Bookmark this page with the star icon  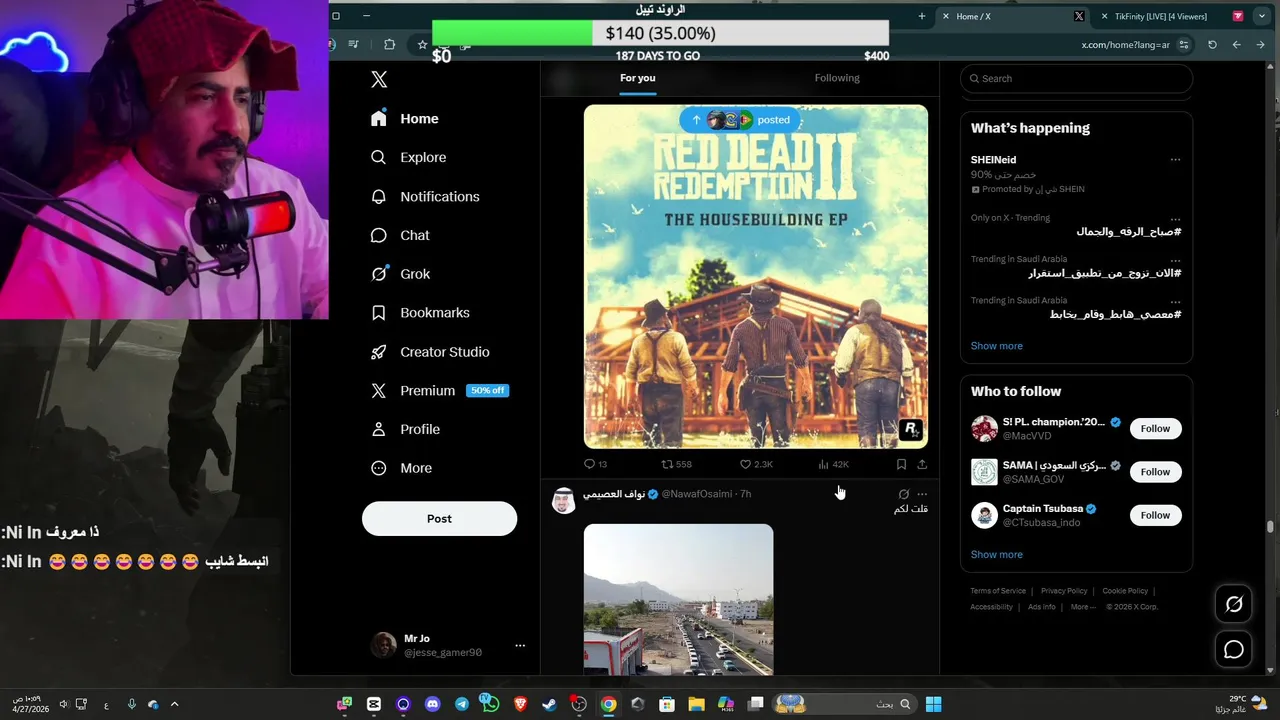(422, 45)
